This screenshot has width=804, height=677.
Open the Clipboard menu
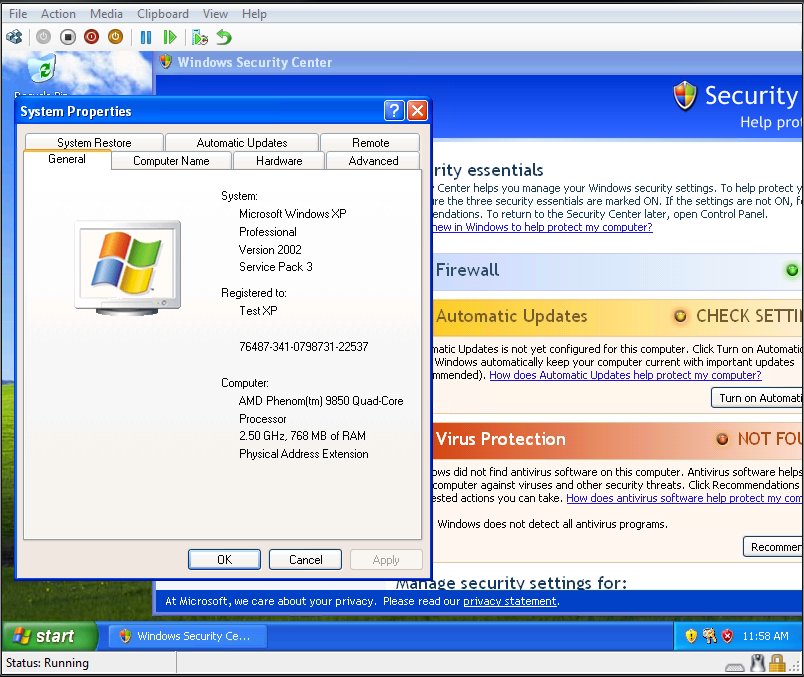(163, 14)
